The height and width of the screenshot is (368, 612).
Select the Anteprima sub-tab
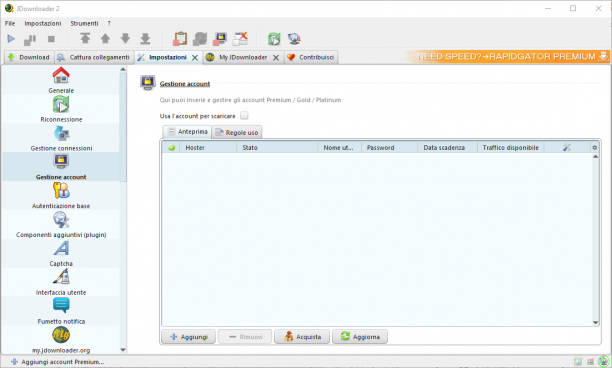click(x=187, y=132)
